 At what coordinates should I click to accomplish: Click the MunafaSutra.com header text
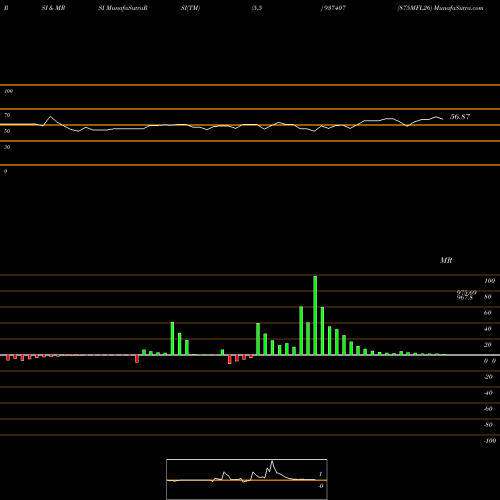(x=459, y=8)
